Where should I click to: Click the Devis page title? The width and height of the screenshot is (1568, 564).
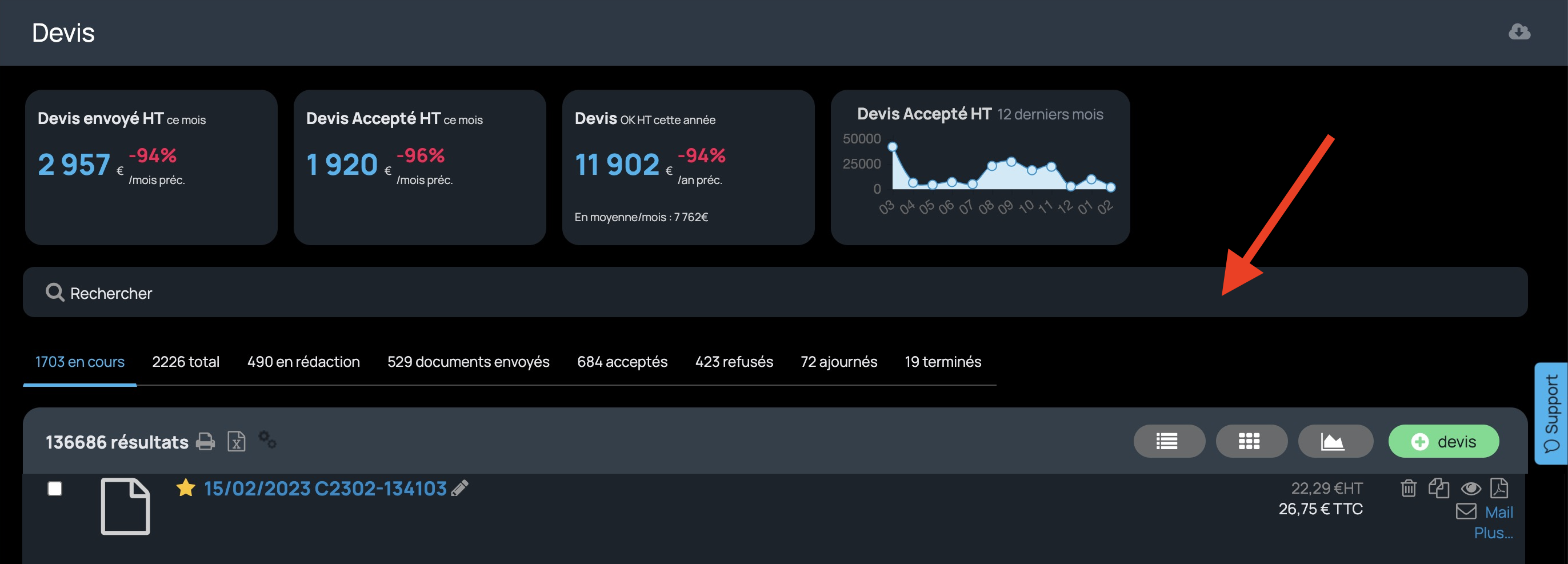[x=63, y=33]
